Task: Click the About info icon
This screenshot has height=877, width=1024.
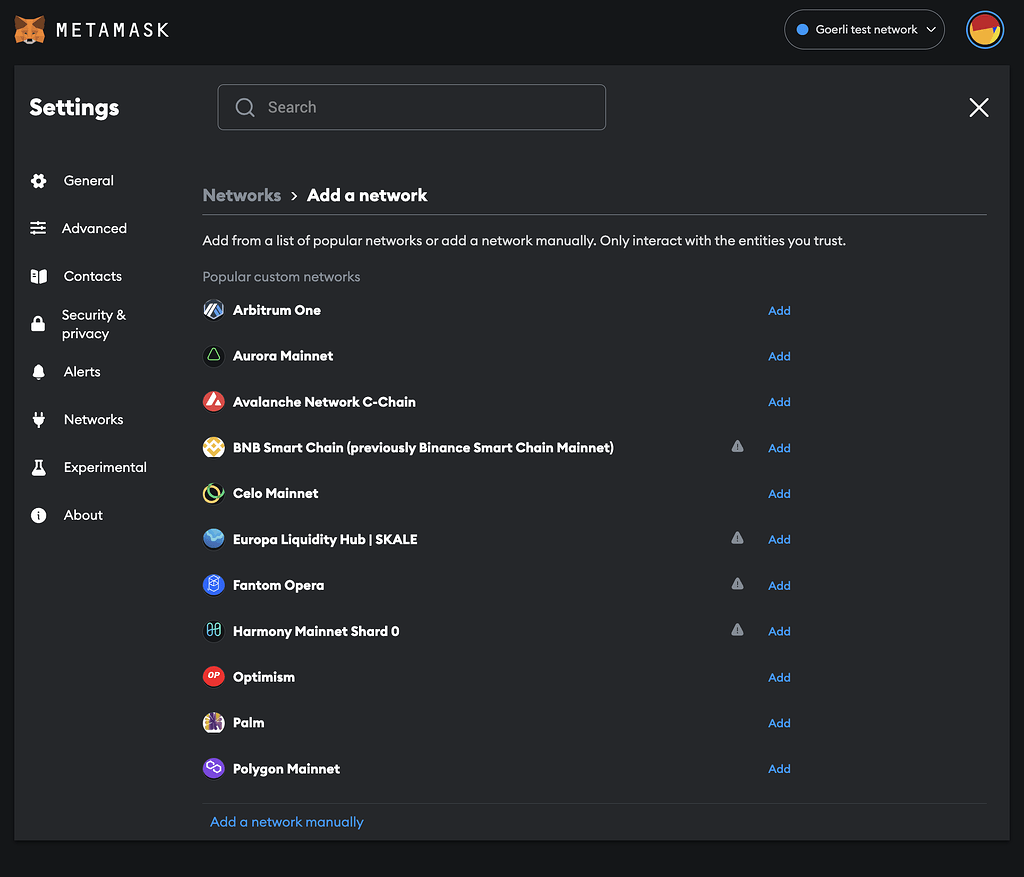Action: pos(38,515)
